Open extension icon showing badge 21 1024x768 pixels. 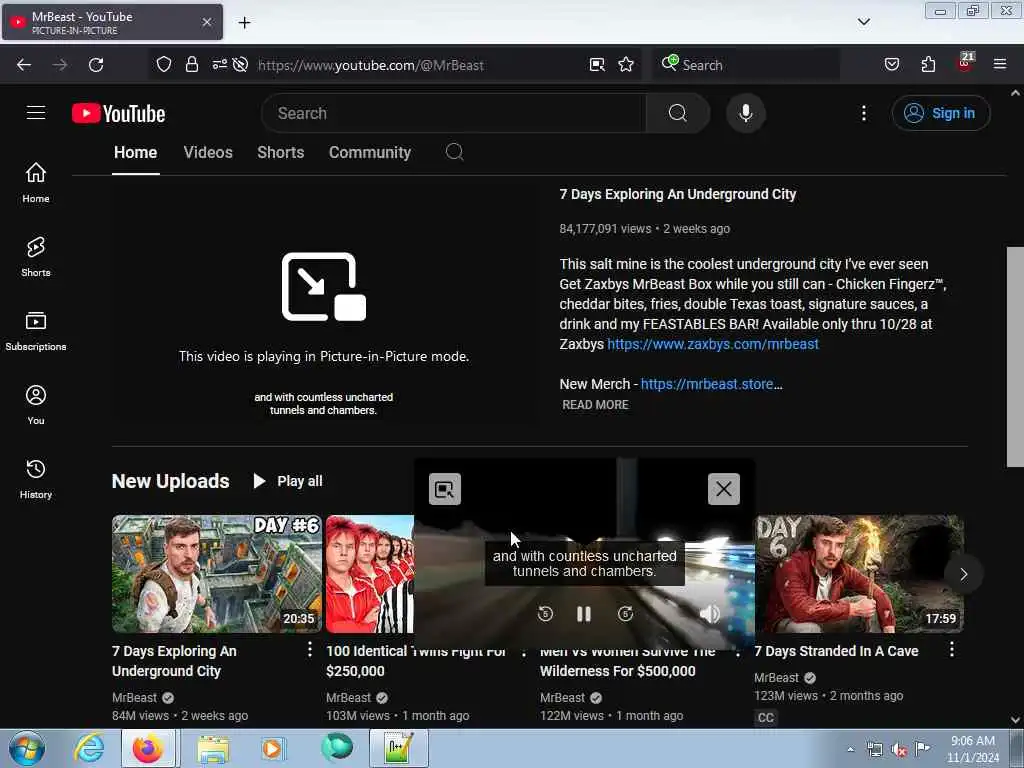[965, 63]
